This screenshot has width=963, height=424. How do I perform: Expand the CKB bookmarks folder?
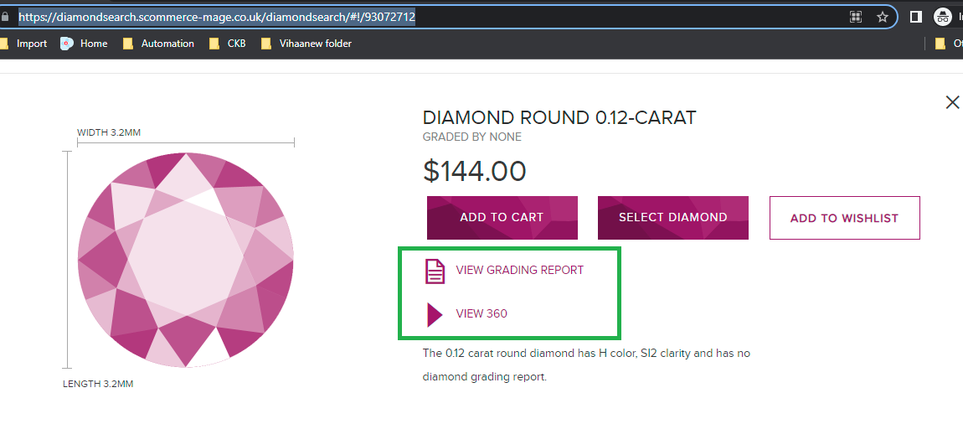click(x=227, y=44)
